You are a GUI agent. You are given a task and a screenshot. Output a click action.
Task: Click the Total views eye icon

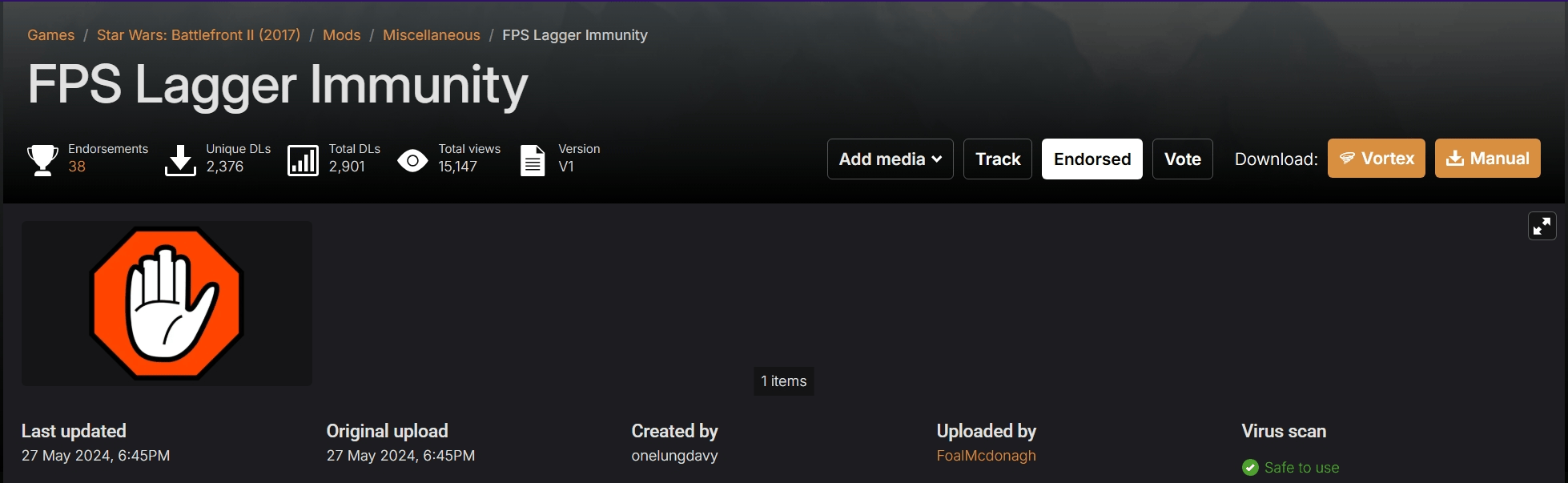click(412, 161)
